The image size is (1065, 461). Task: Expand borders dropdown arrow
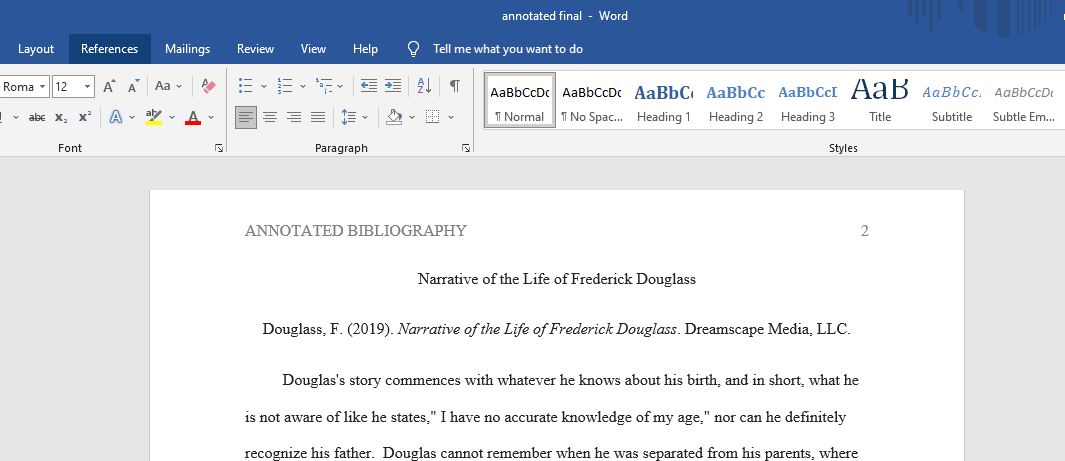click(451, 117)
